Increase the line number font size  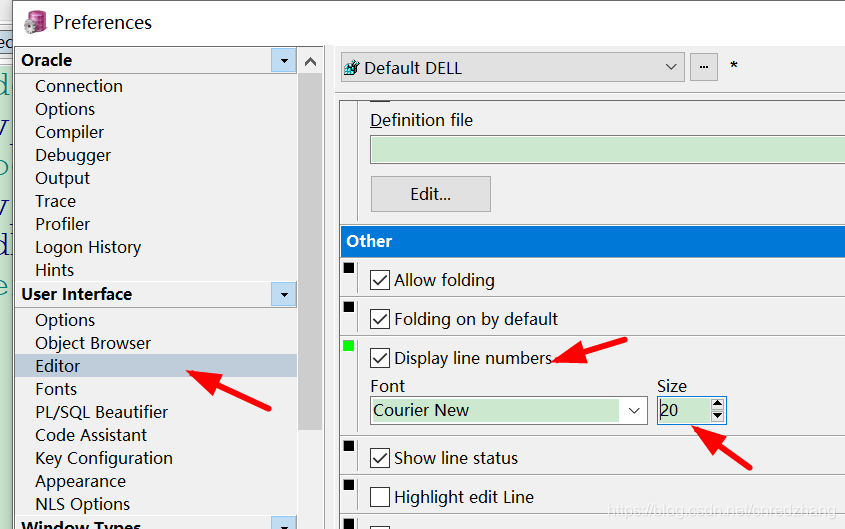pos(717,403)
